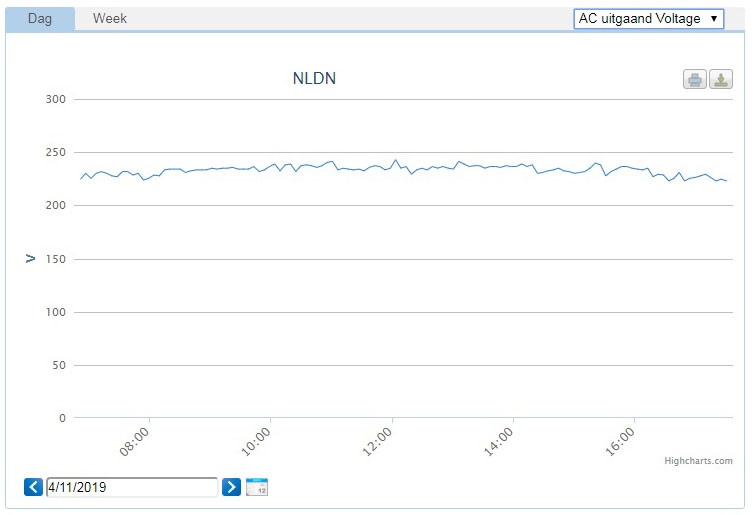Click the 0 y-axis value label
Viewport: 756px width, 515px height.
[x=62, y=418]
